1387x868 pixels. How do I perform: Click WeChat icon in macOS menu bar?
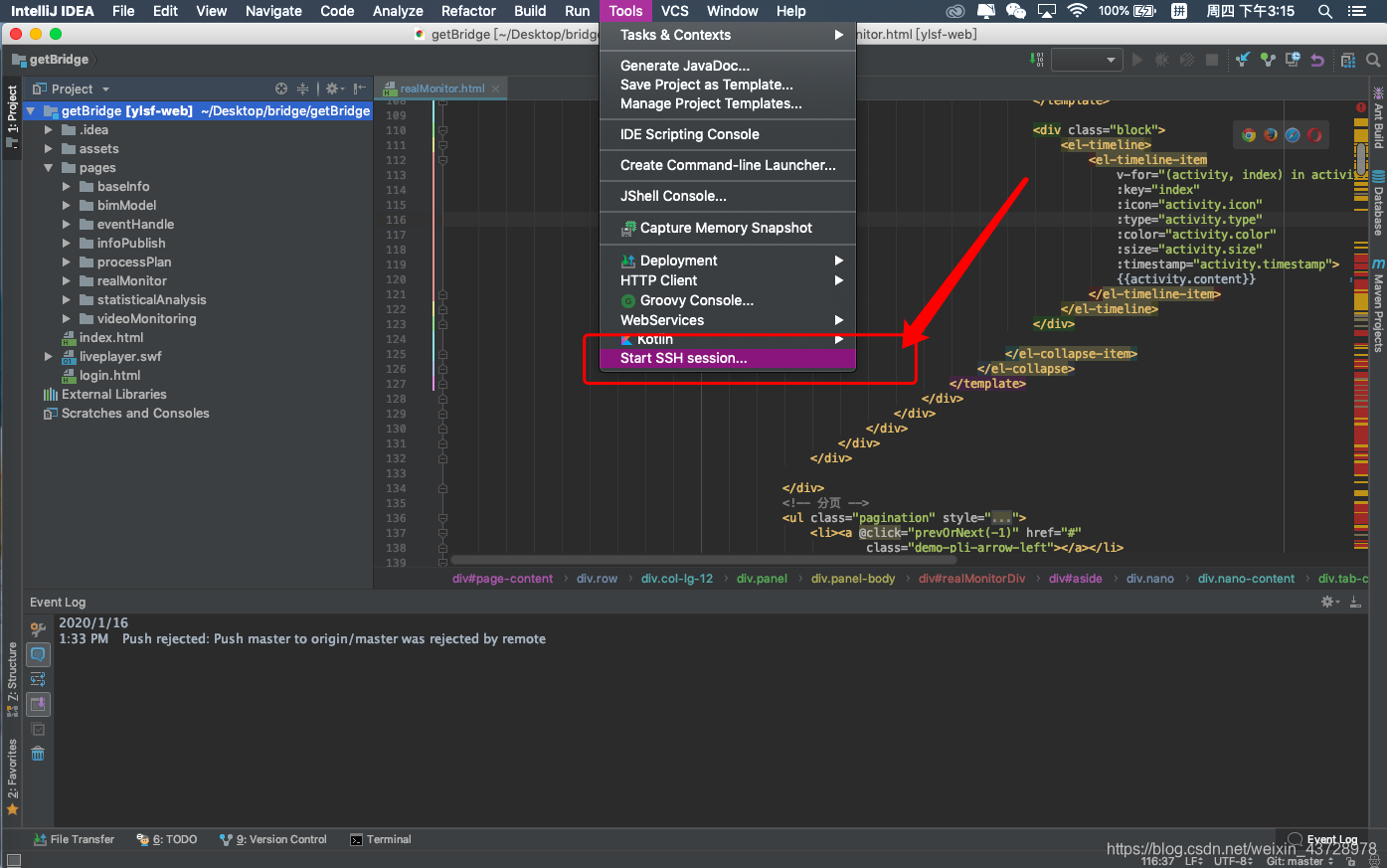1015,11
